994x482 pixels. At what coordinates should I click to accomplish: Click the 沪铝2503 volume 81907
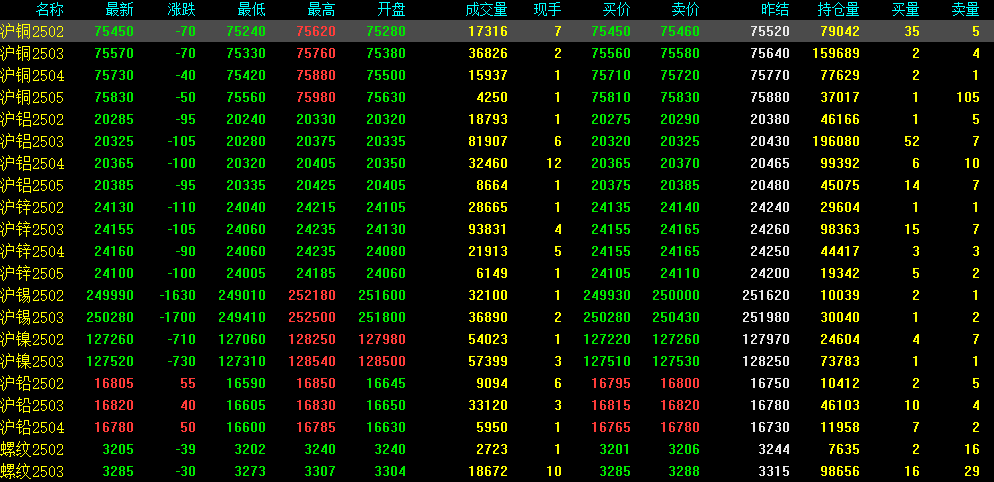[488, 141]
